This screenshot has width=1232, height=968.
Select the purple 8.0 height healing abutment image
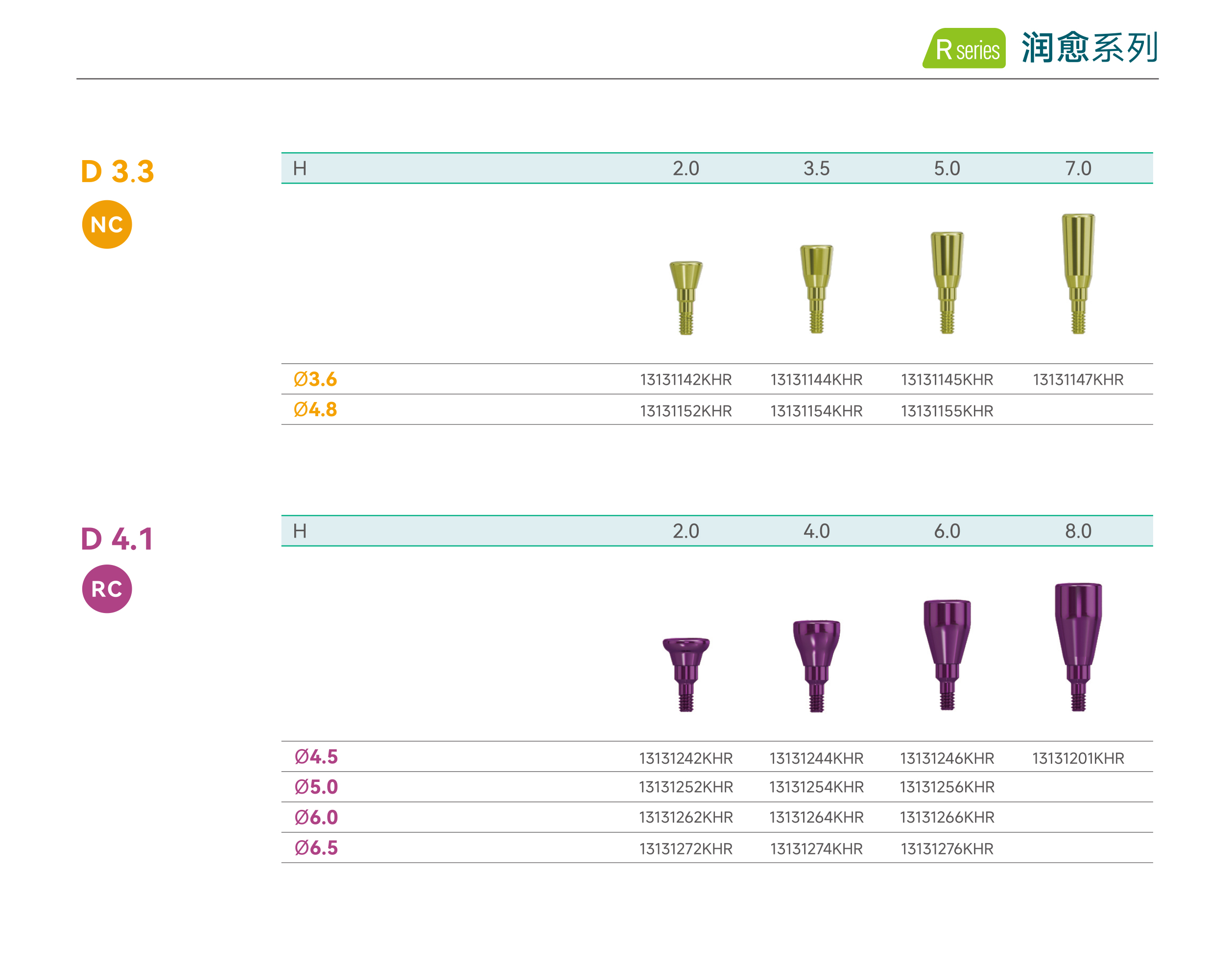click(1077, 646)
